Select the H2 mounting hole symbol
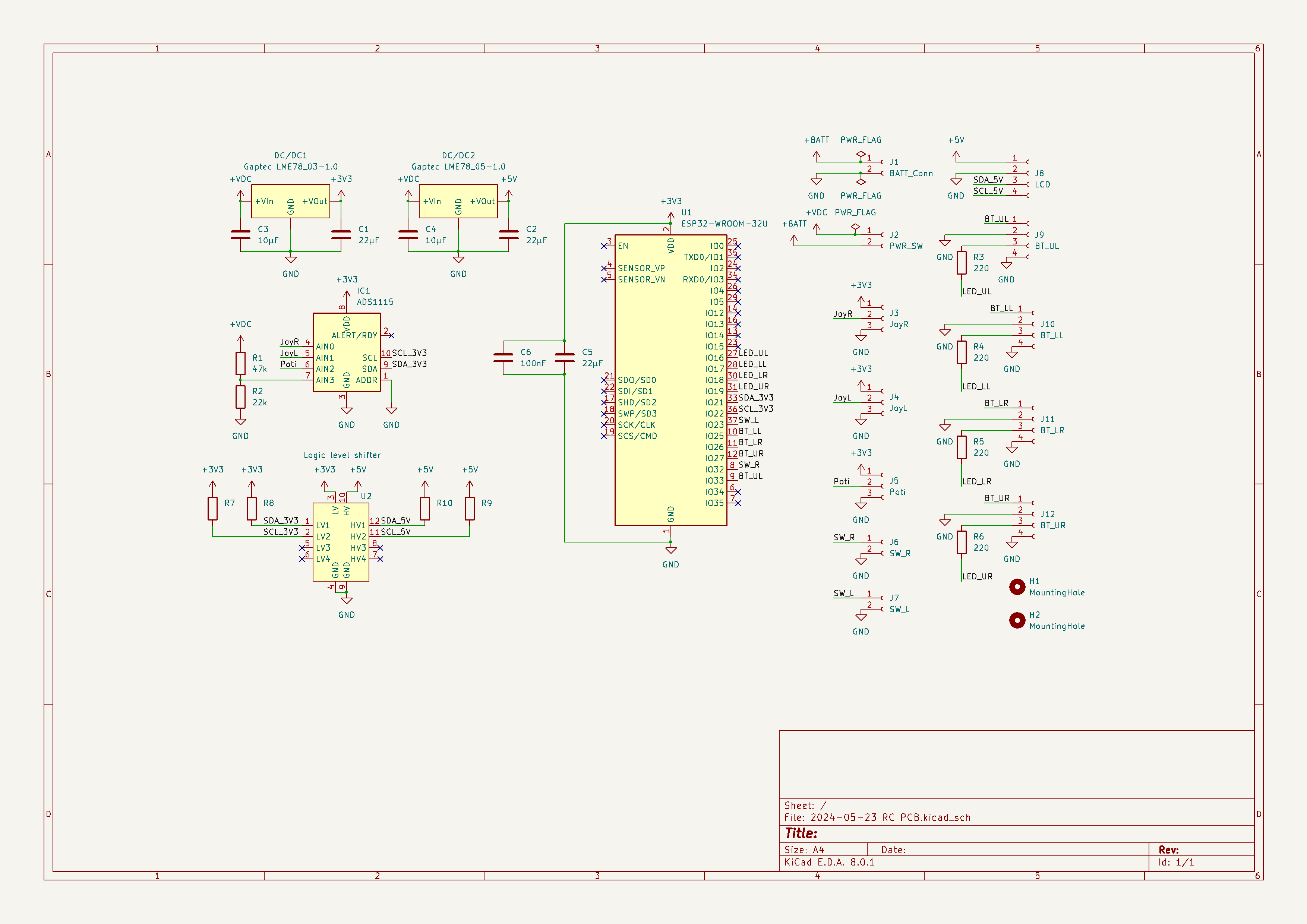 click(x=1017, y=620)
